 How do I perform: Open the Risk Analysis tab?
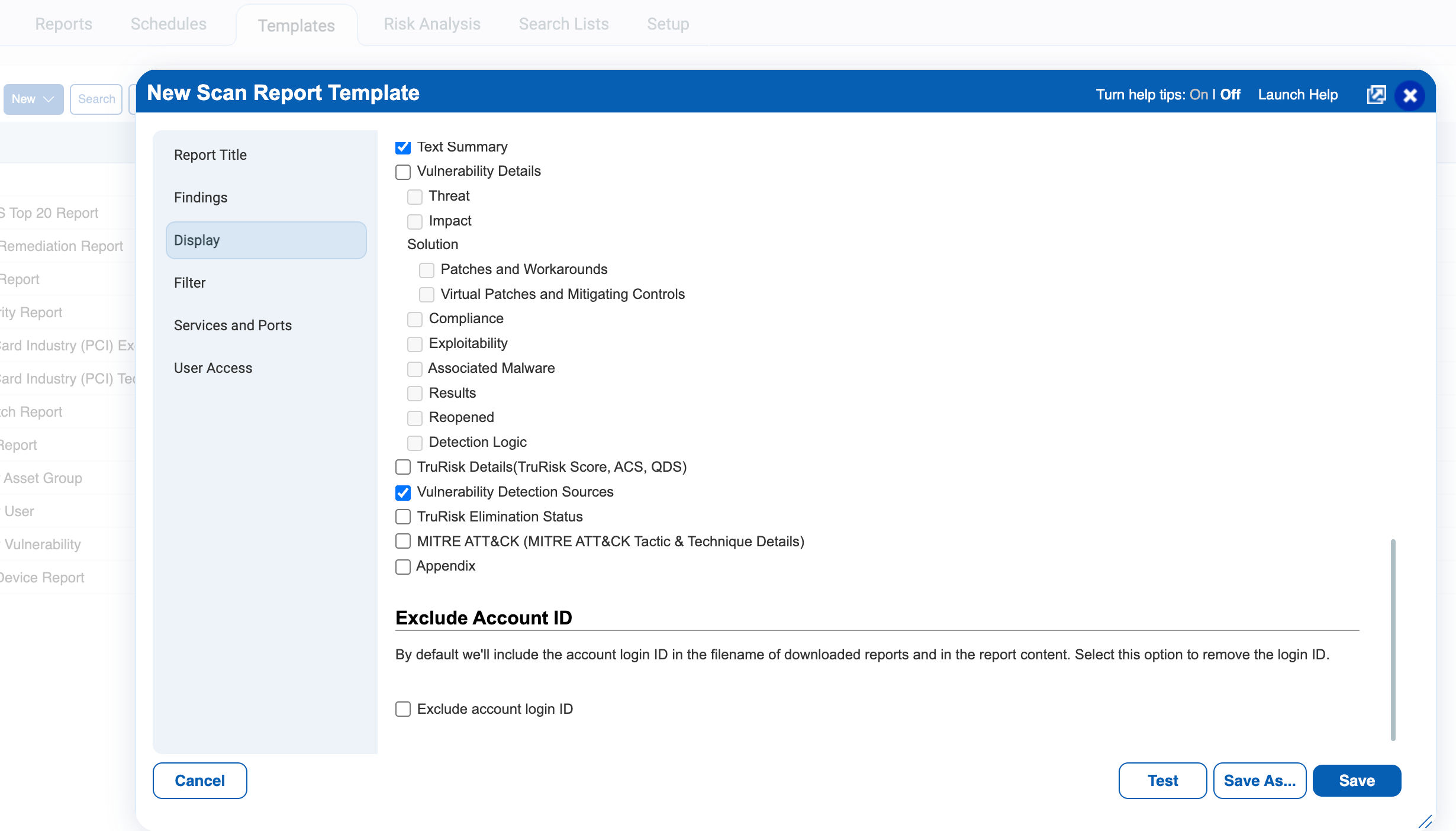pyautogui.click(x=432, y=24)
